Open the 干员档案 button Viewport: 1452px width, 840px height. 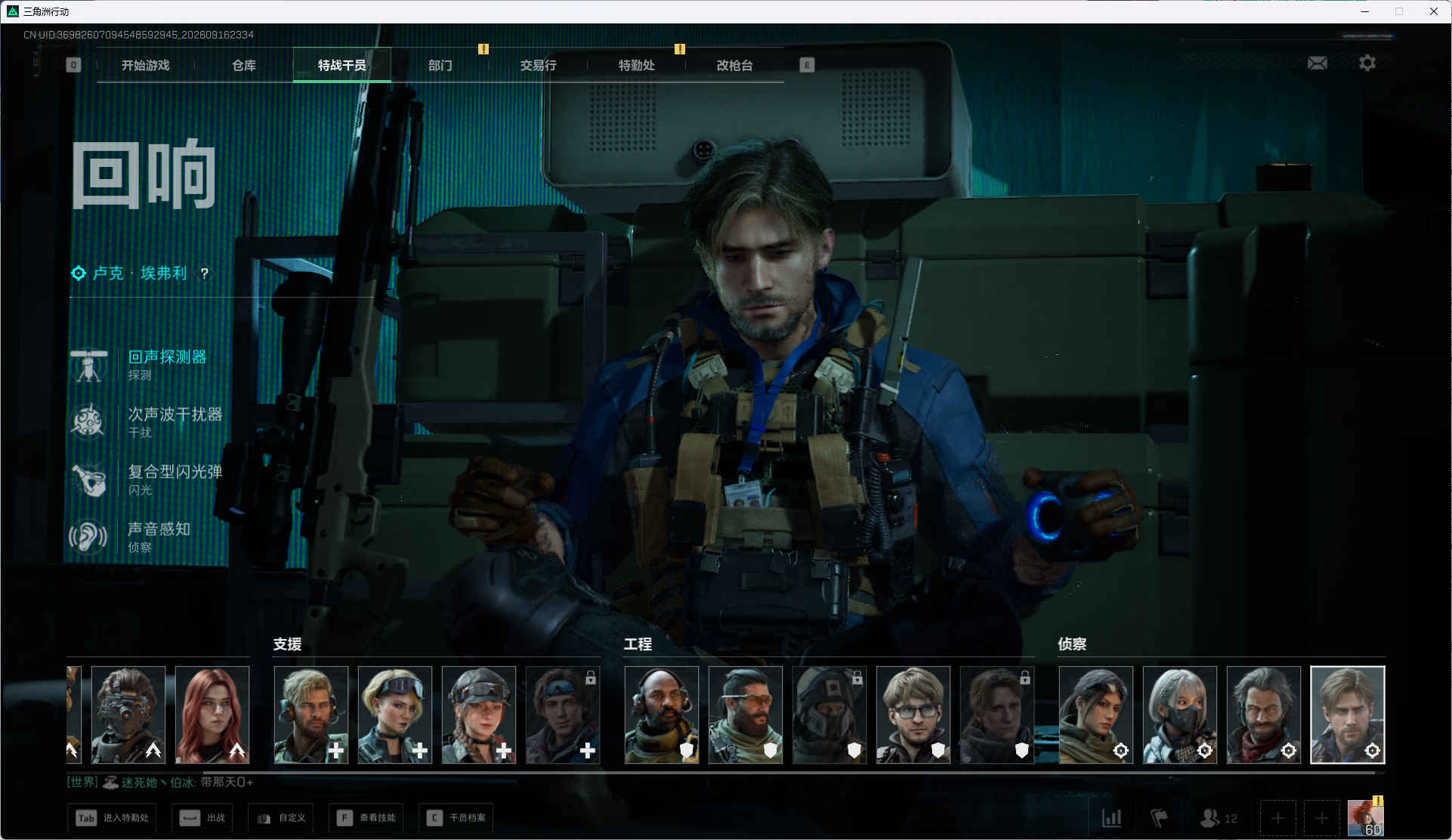coord(456,818)
